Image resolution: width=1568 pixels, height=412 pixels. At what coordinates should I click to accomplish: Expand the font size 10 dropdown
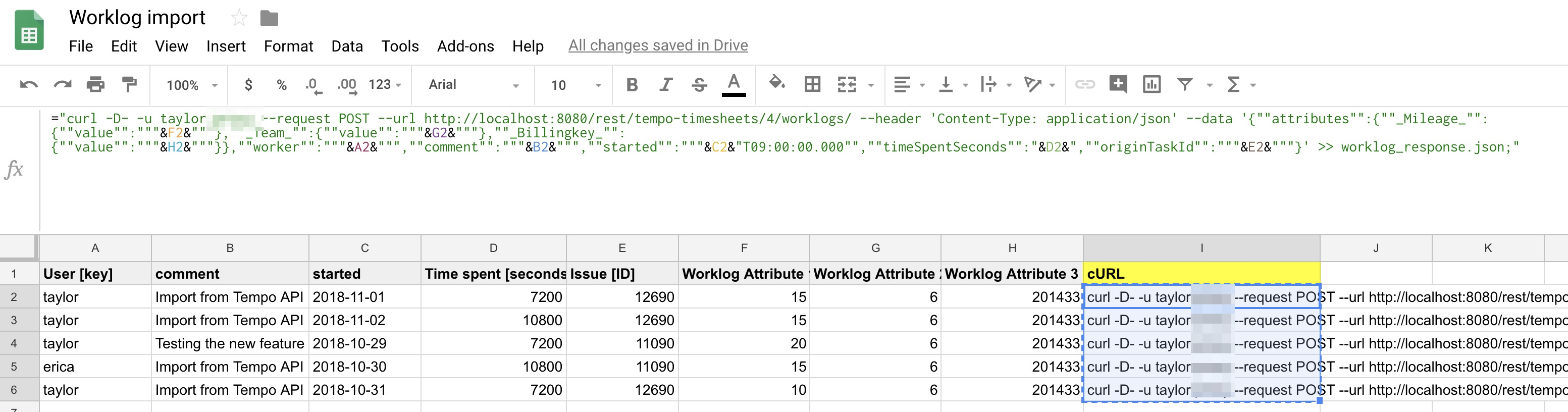(x=575, y=85)
